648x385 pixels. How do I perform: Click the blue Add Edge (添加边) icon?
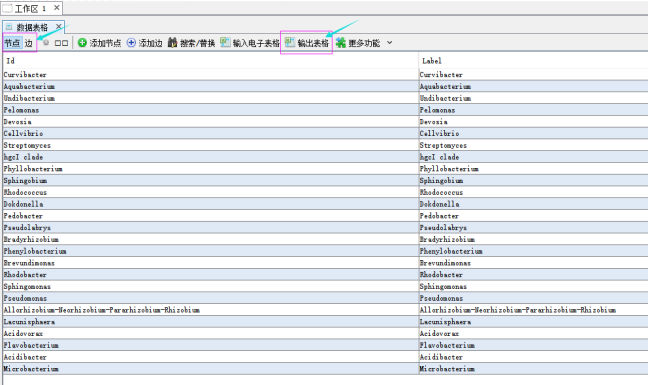click(131, 43)
